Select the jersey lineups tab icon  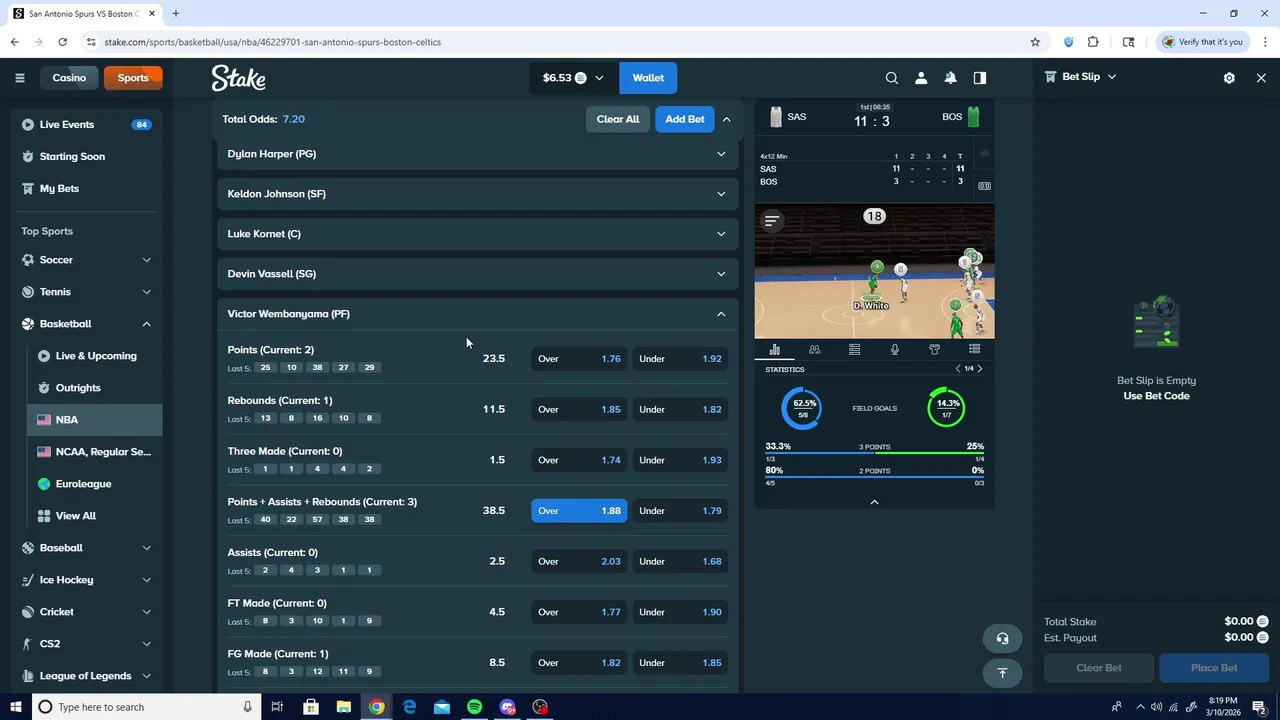coord(934,349)
